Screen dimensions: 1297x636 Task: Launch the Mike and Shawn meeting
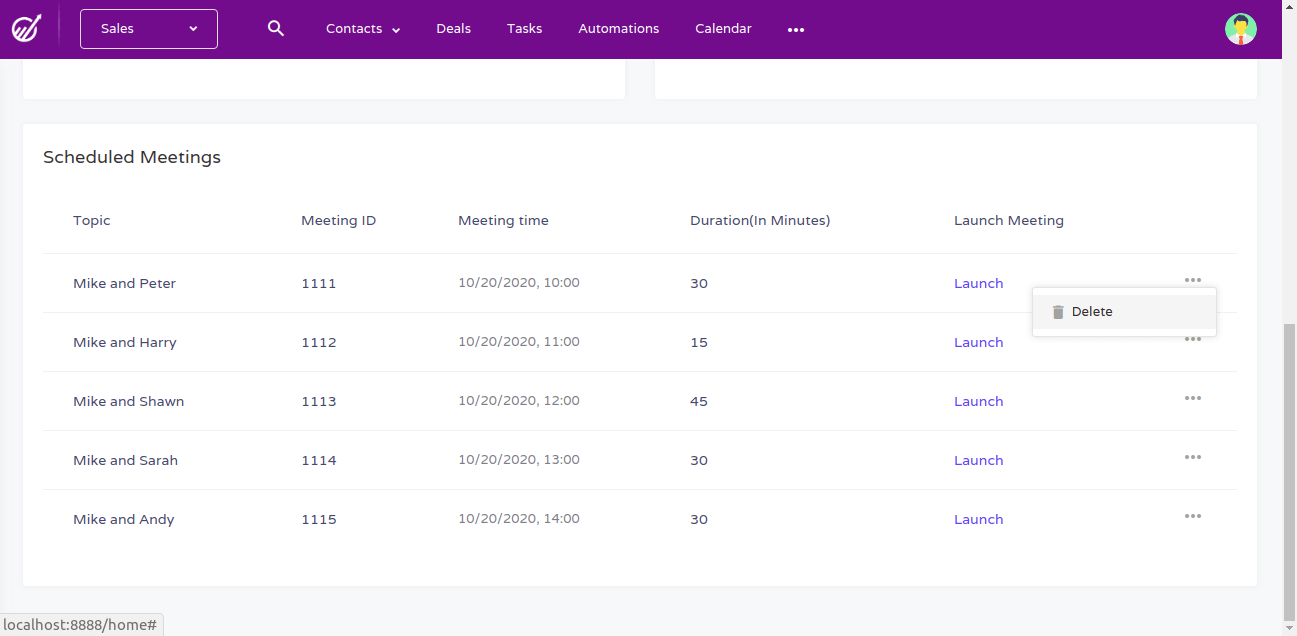[978, 401]
